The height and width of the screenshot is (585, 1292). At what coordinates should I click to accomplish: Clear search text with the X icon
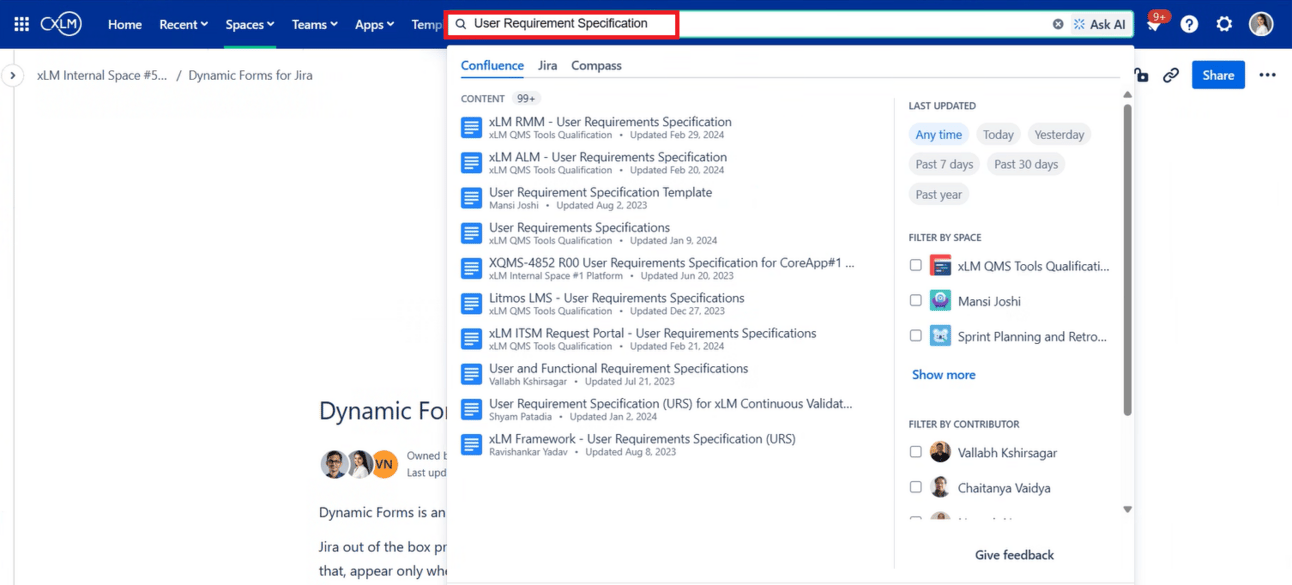(1058, 24)
